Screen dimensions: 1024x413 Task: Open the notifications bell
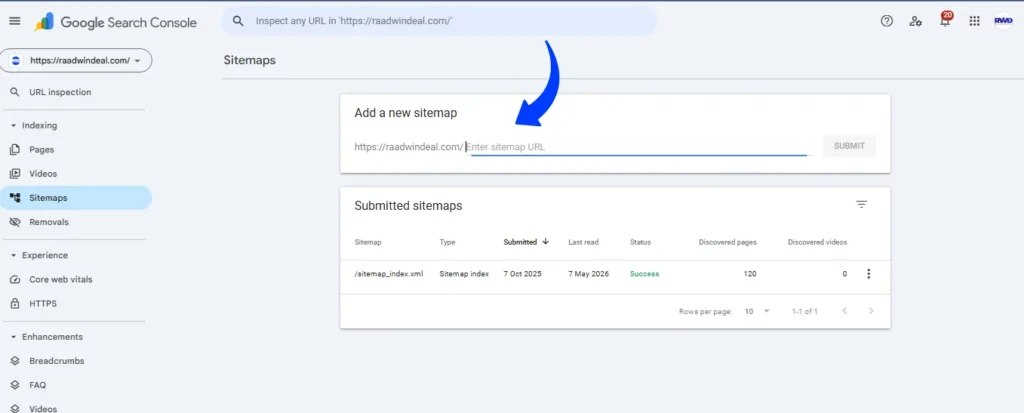point(945,21)
